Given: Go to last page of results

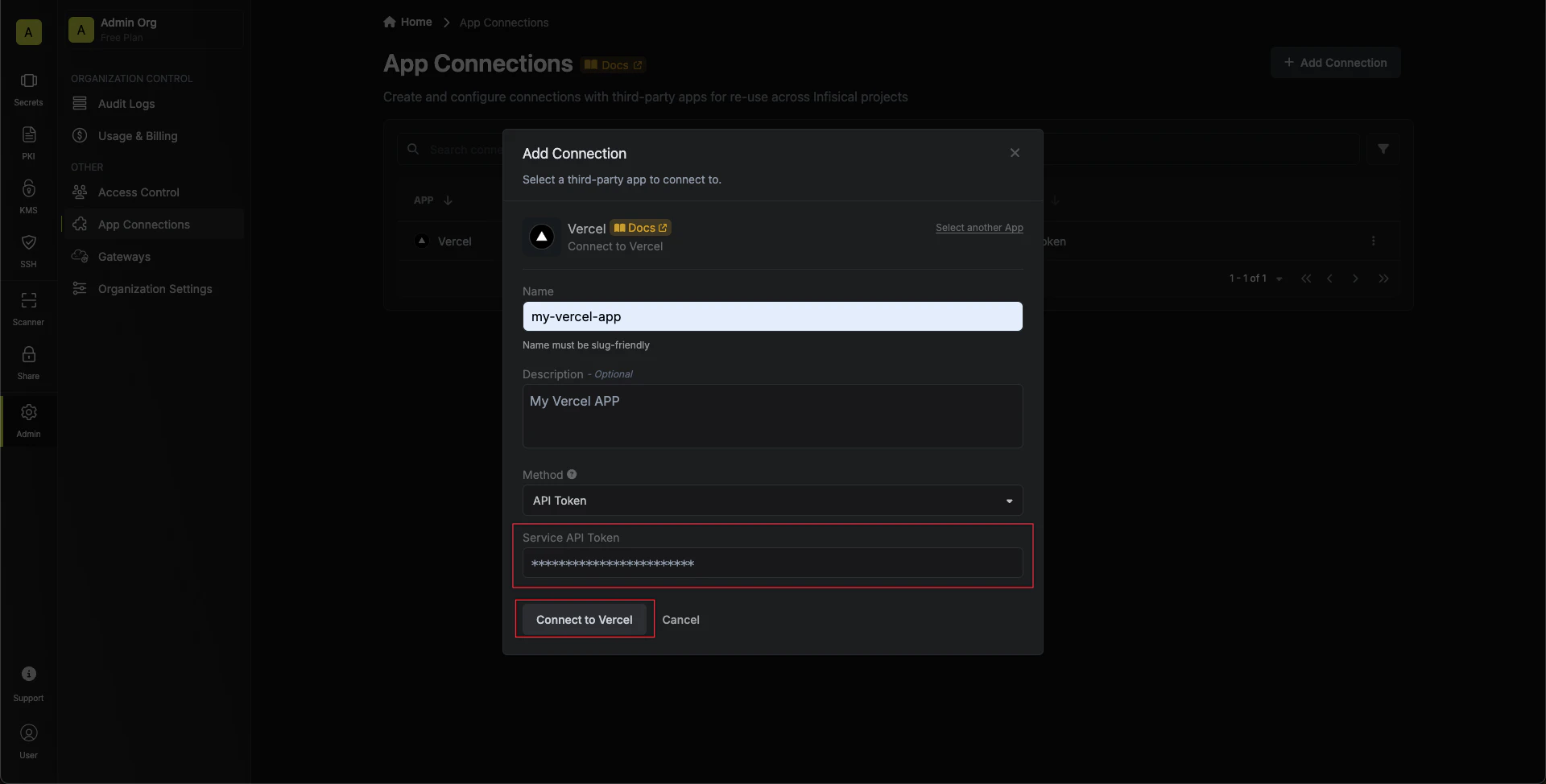Looking at the screenshot, I should tap(1383, 279).
